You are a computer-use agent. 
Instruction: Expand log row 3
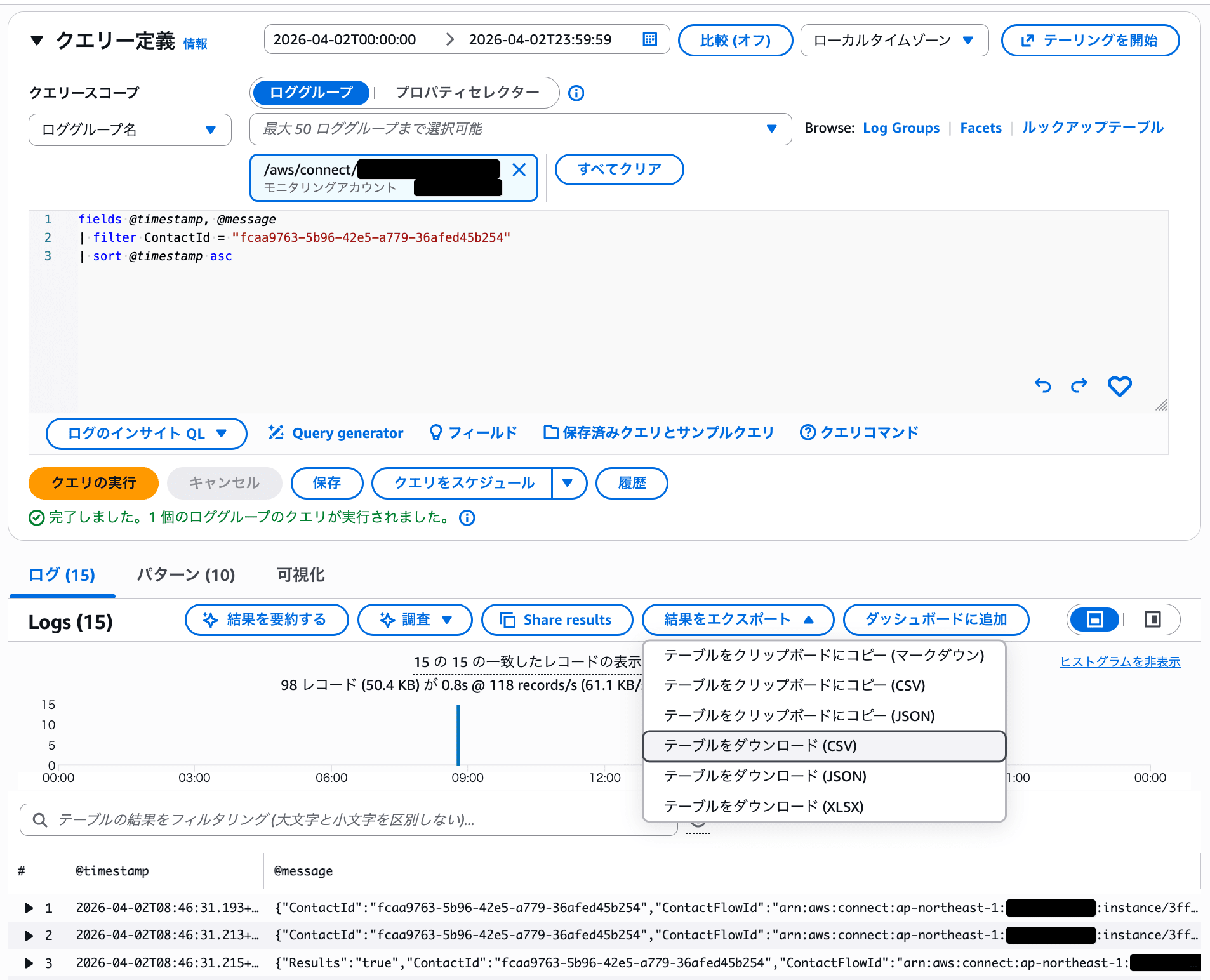[x=29, y=963]
